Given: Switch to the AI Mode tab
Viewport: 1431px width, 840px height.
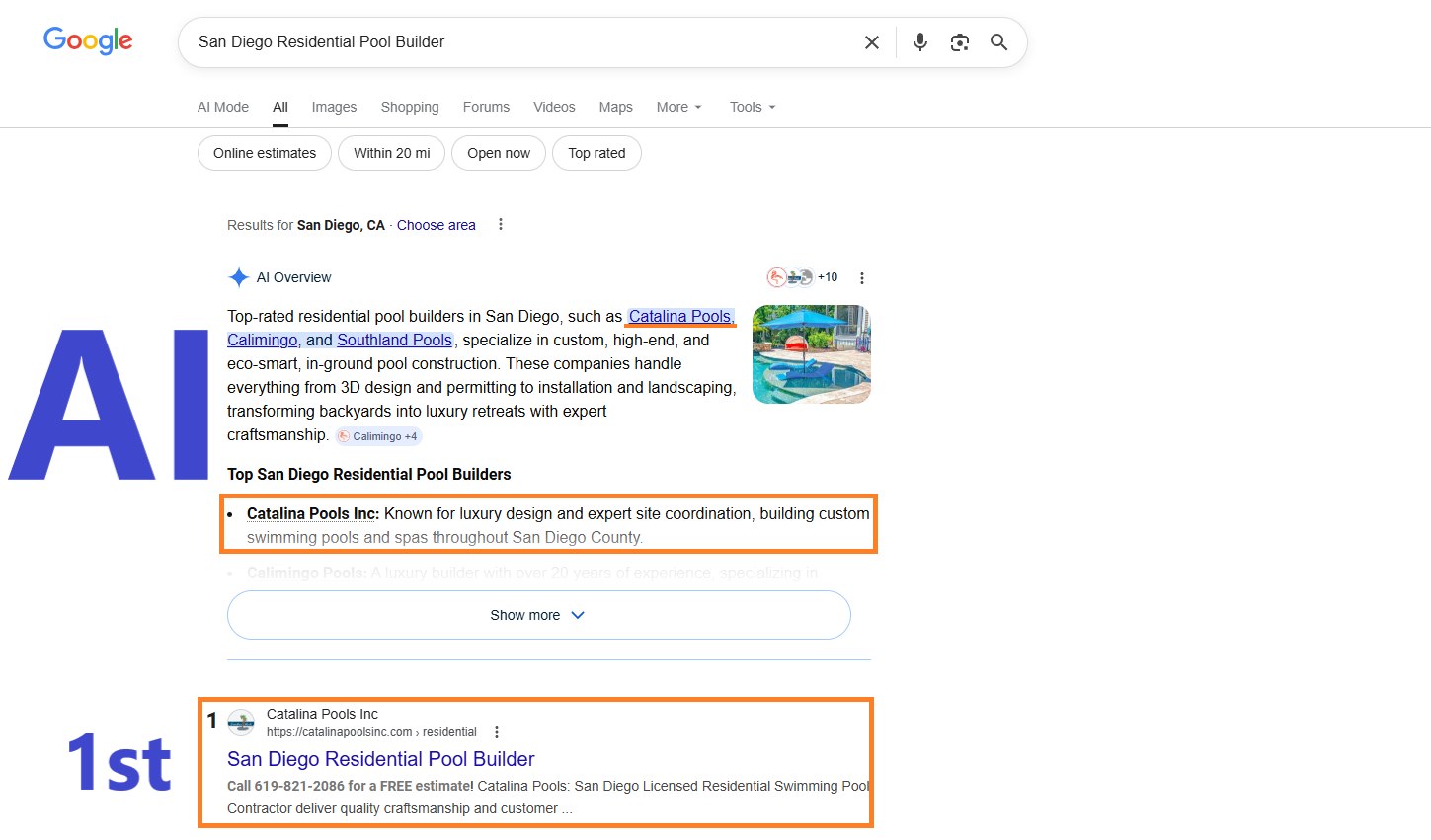Looking at the screenshot, I should point(223,107).
